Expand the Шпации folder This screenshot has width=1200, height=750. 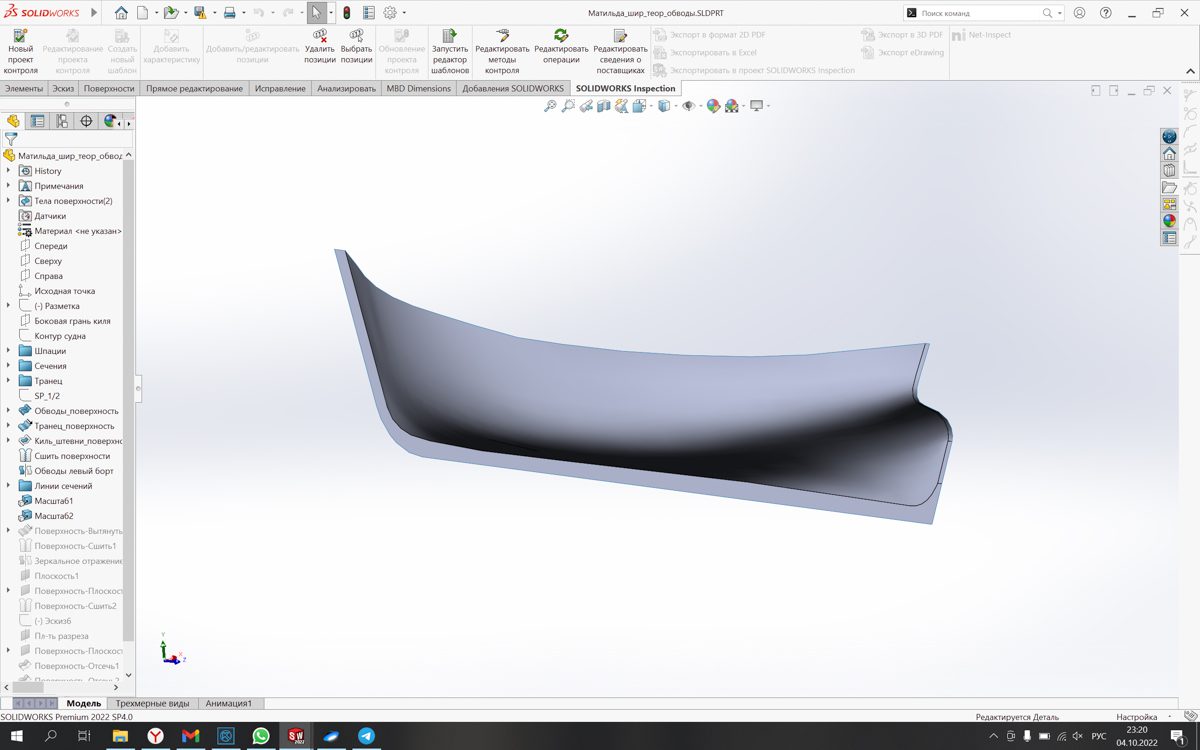(x=9, y=351)
